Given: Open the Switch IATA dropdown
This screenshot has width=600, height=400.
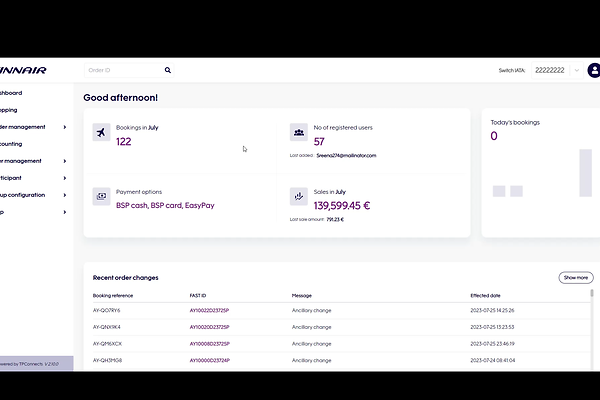Looking at the screenshot, I should point(576,71).
